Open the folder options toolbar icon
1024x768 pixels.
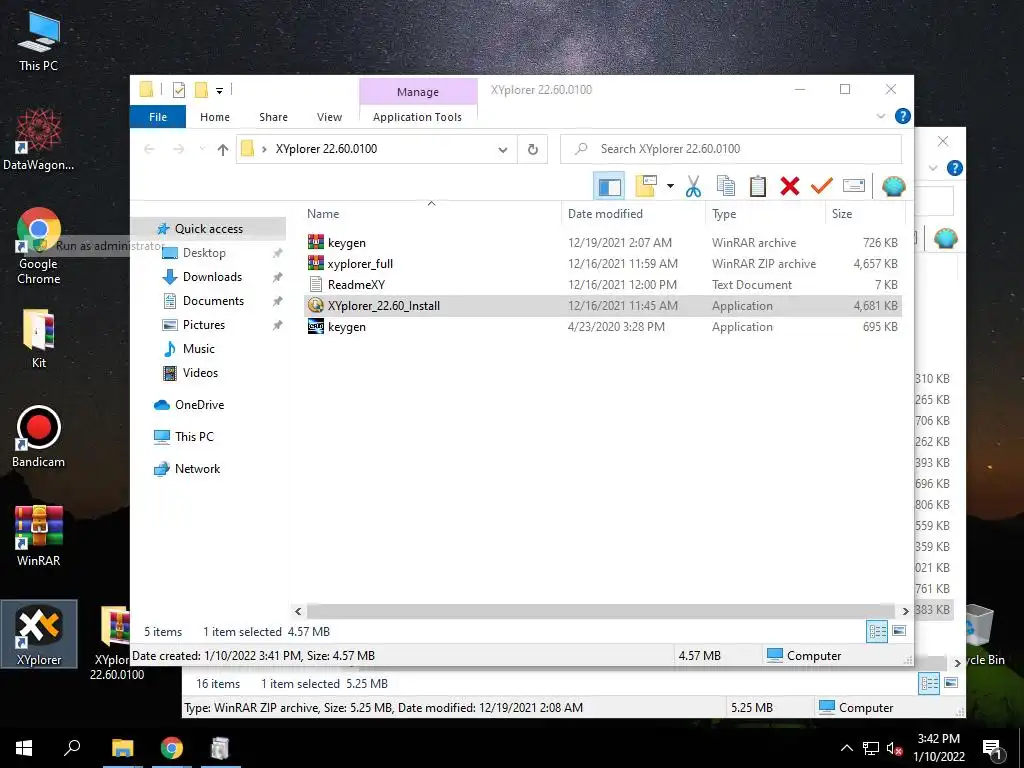[x=646, y=187]
